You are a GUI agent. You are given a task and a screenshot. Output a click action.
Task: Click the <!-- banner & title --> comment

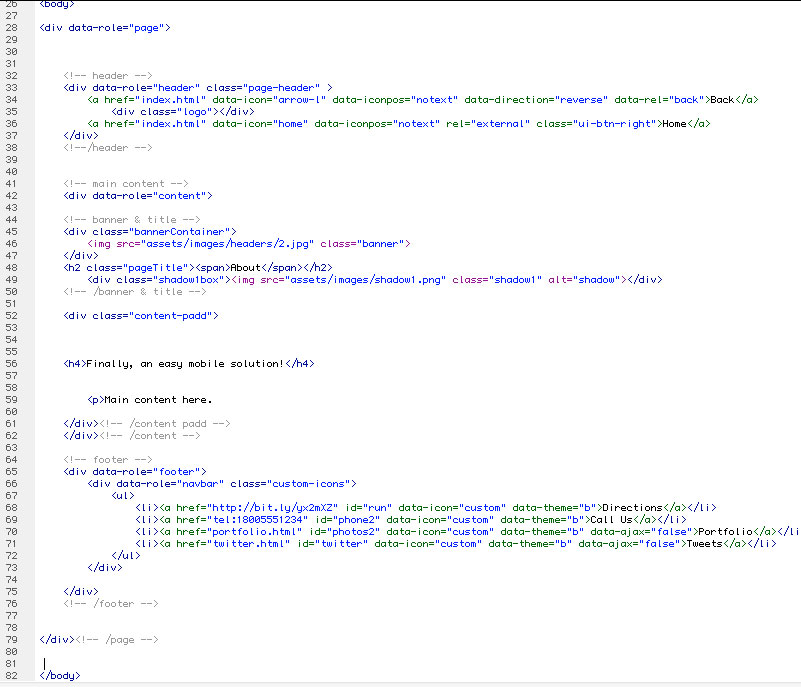[x=132, y=220]
